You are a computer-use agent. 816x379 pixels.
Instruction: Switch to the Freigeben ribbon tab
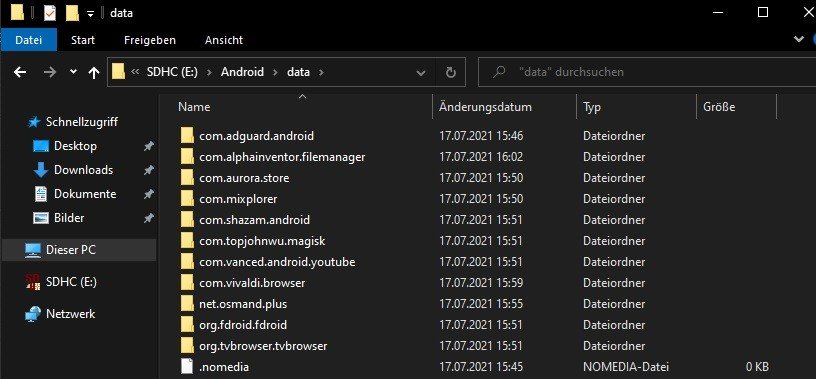150,40
